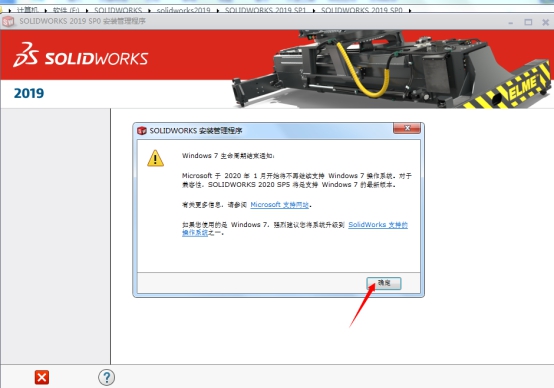Image resolution: width=554 pixels, height=388 pixels.
Task: Open help with the question mark icon
Action: tap(106, 377)
